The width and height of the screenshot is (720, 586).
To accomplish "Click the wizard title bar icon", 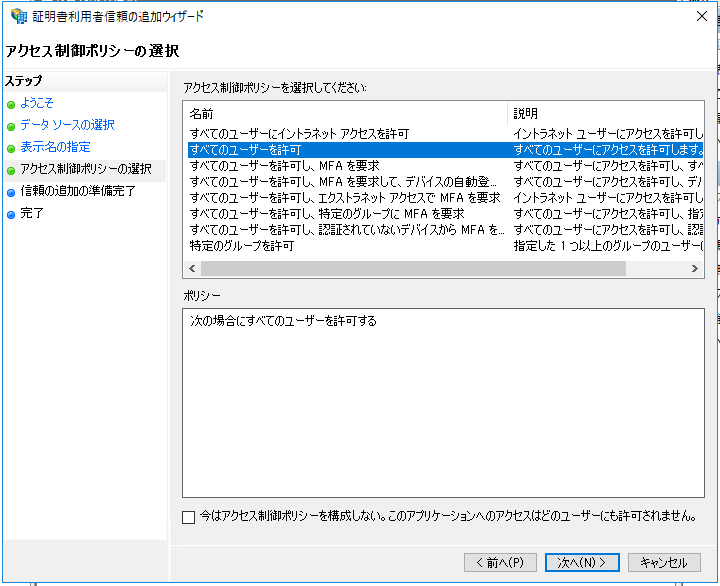I will point(18,16).
